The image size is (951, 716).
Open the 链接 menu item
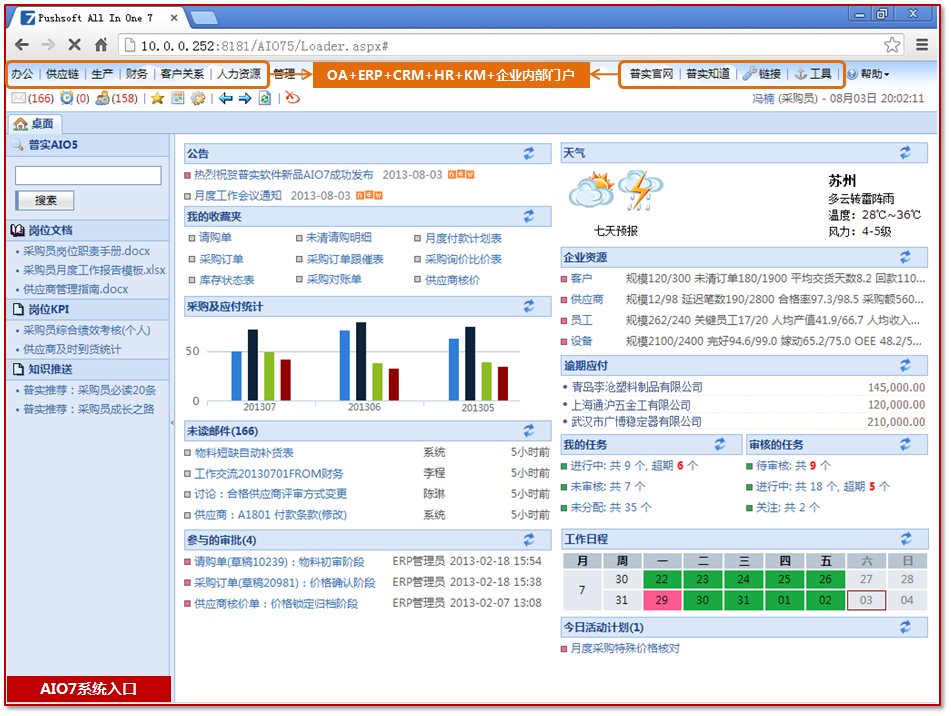point(762,74)
